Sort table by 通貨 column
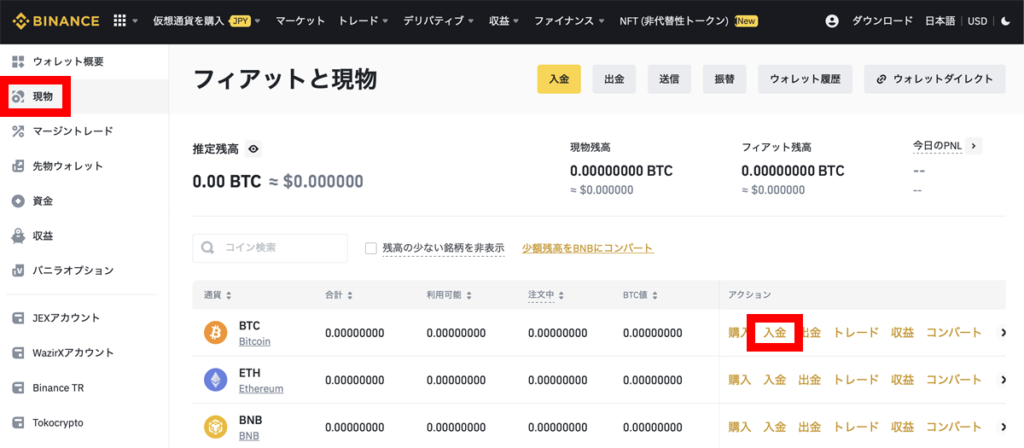This screenshot has height=448, width=1024. click(x=217, y=295)
